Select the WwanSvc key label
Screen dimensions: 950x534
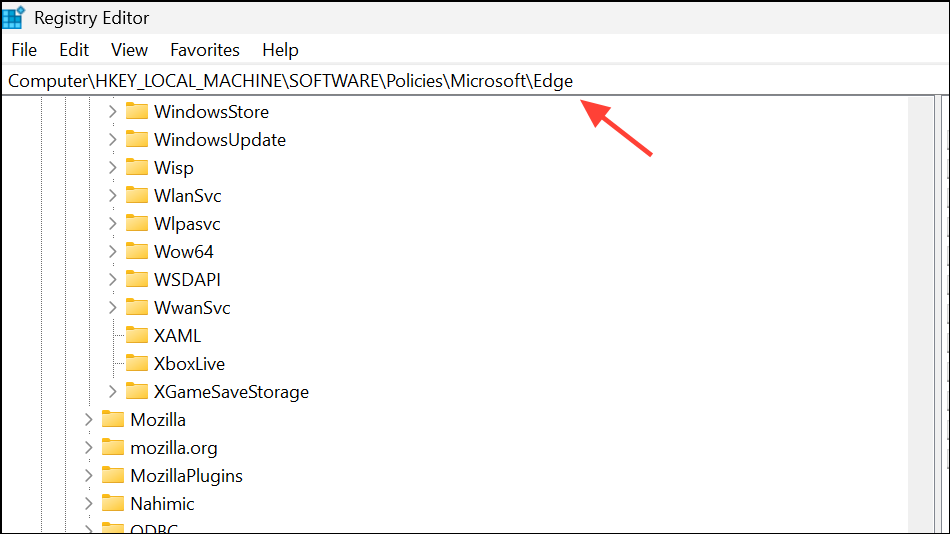pos(192,307)
